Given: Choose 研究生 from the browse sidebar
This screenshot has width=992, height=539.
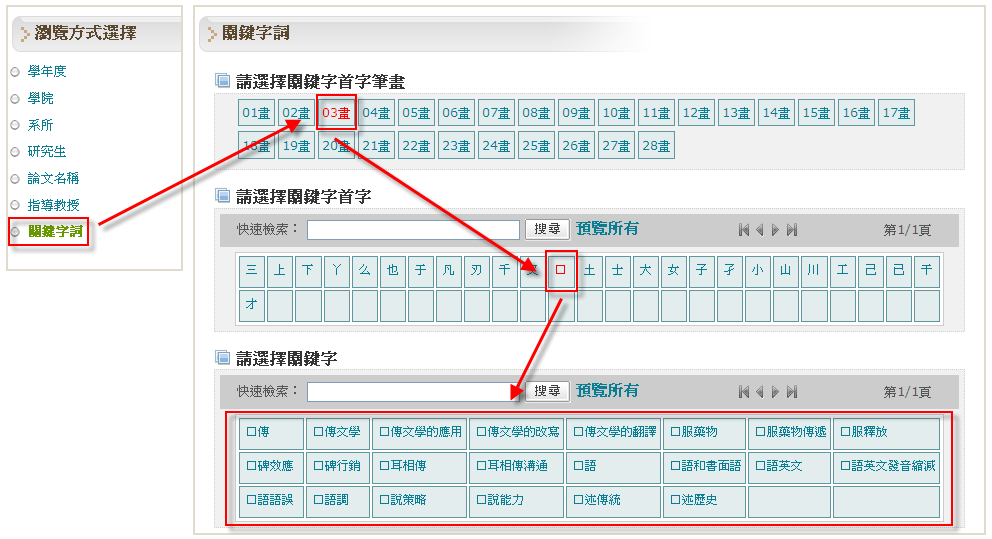Looking at the screenshot, I should (47, 152).
